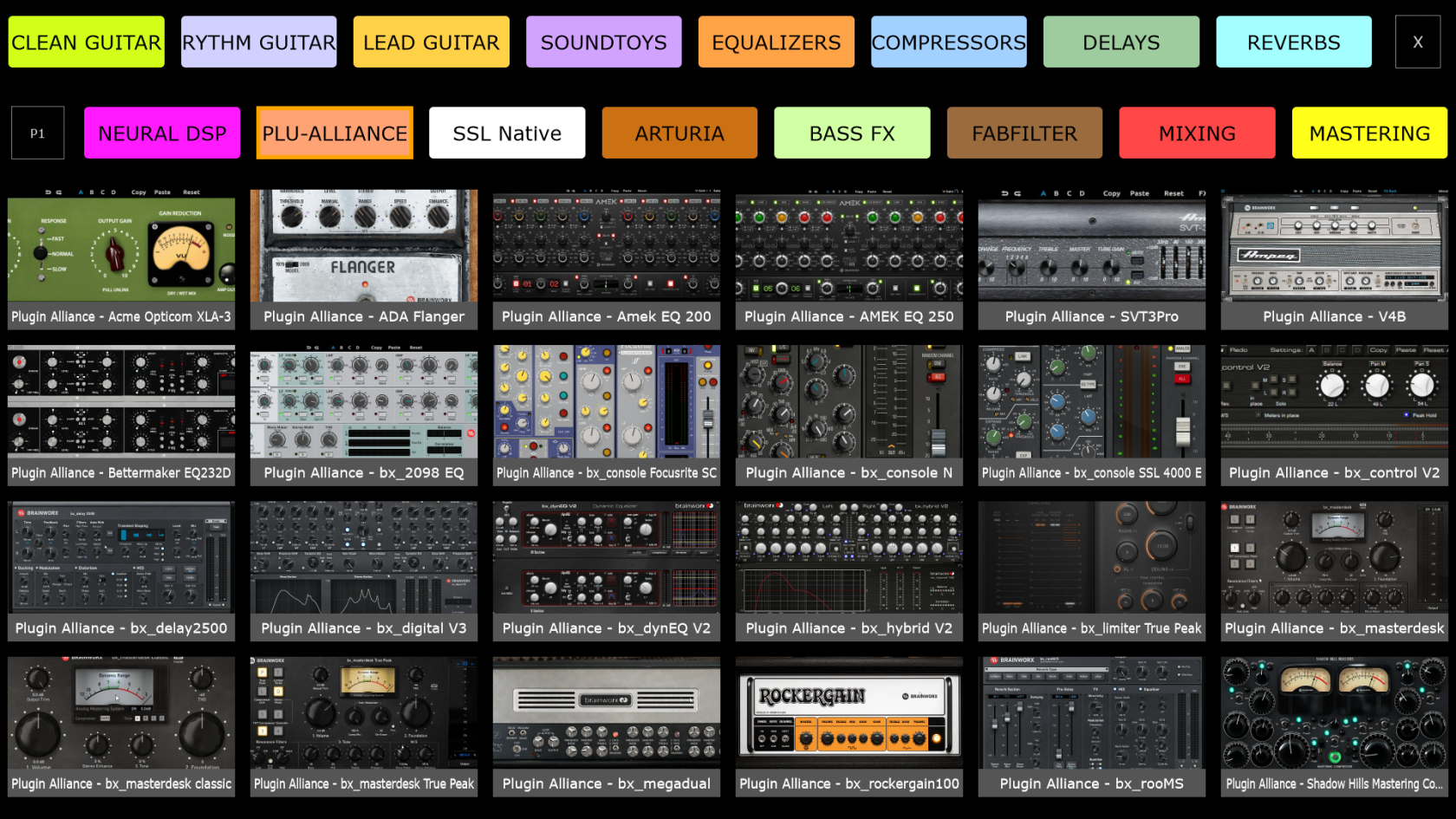Load the bx_control V2 plugin

coord(1335,415)
